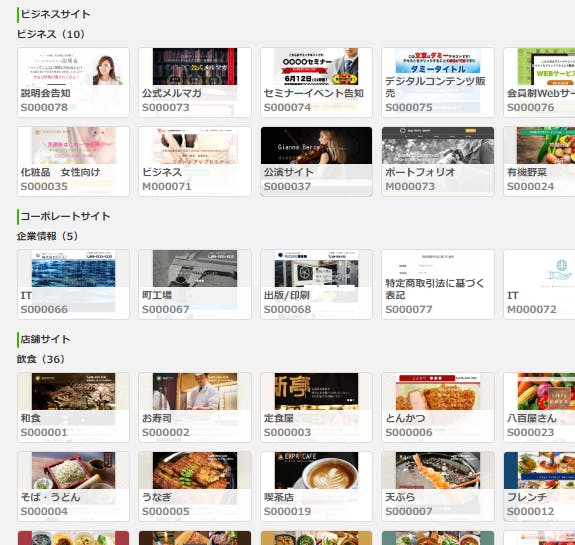
Task: Choose the そば・うどん S000004 template
Action: coord(73,486)
